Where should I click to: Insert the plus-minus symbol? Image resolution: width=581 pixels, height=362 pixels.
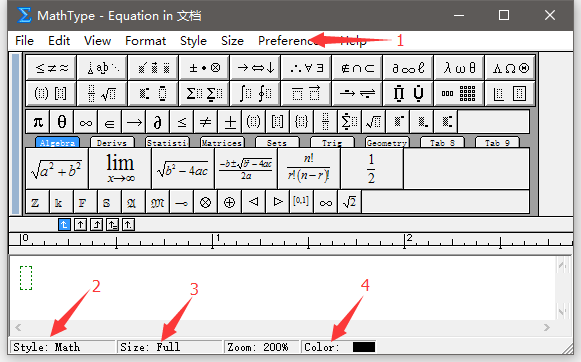(x=229, y=122)
